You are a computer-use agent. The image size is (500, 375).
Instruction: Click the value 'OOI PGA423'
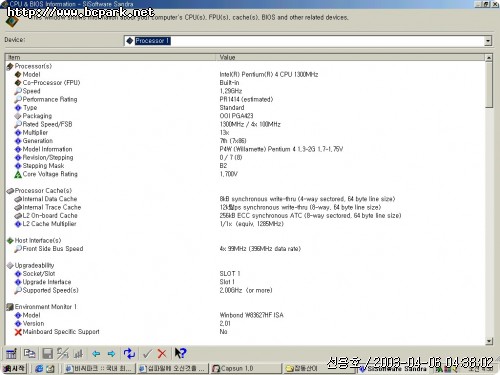(x=236, y=116)
